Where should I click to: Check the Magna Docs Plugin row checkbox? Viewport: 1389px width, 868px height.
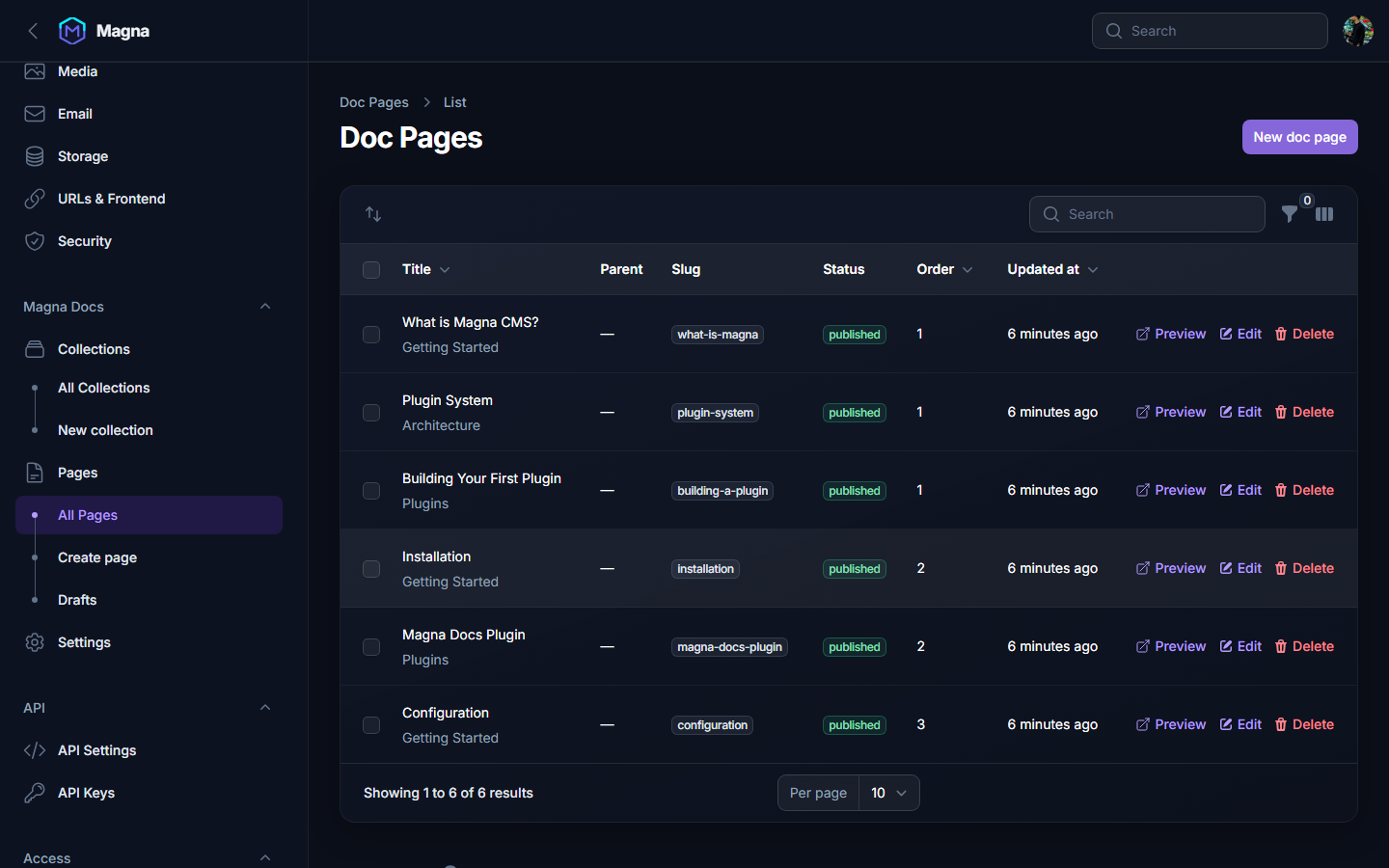click(x=371, y=647)
